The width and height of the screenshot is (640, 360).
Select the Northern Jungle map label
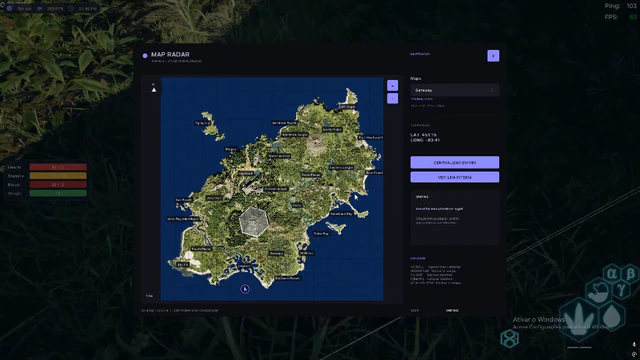tap(295, 134)
